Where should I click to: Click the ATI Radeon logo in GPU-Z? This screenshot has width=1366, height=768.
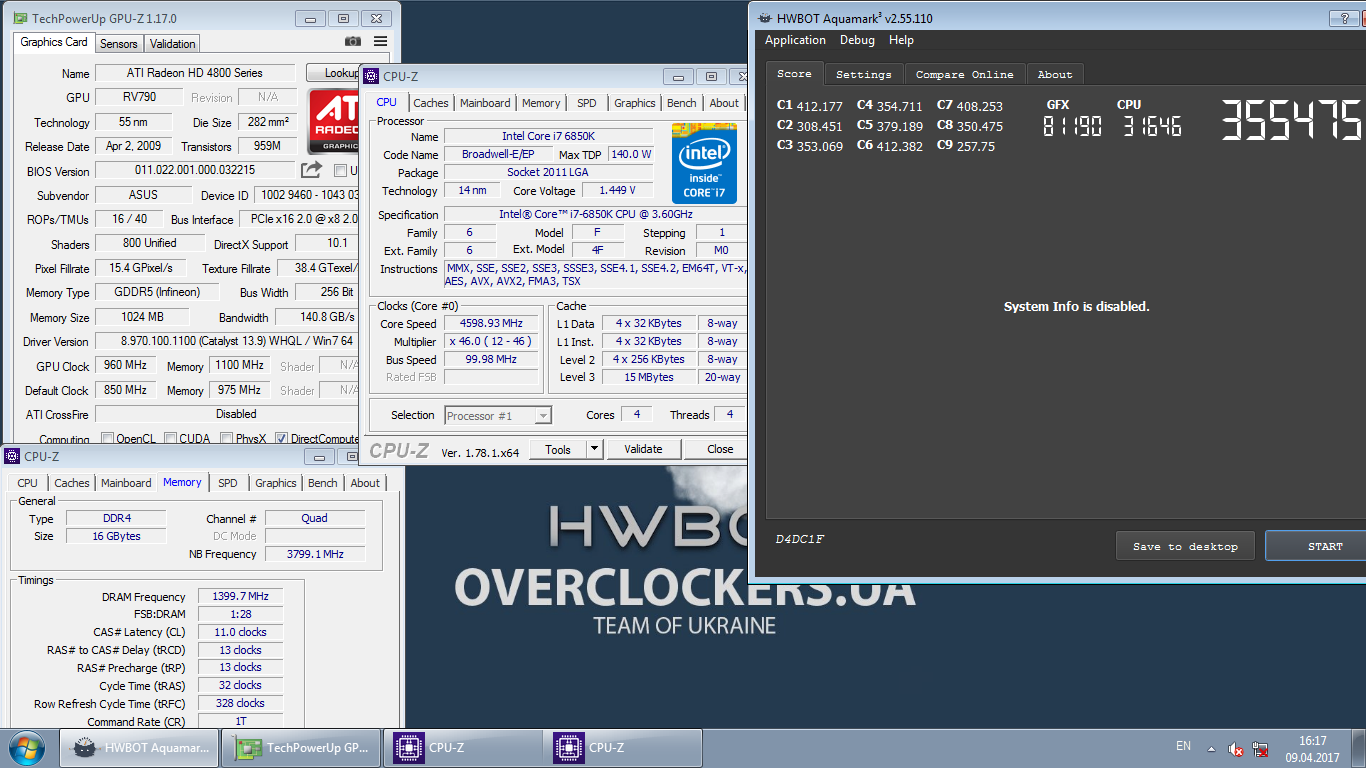(x=333, y=120)
